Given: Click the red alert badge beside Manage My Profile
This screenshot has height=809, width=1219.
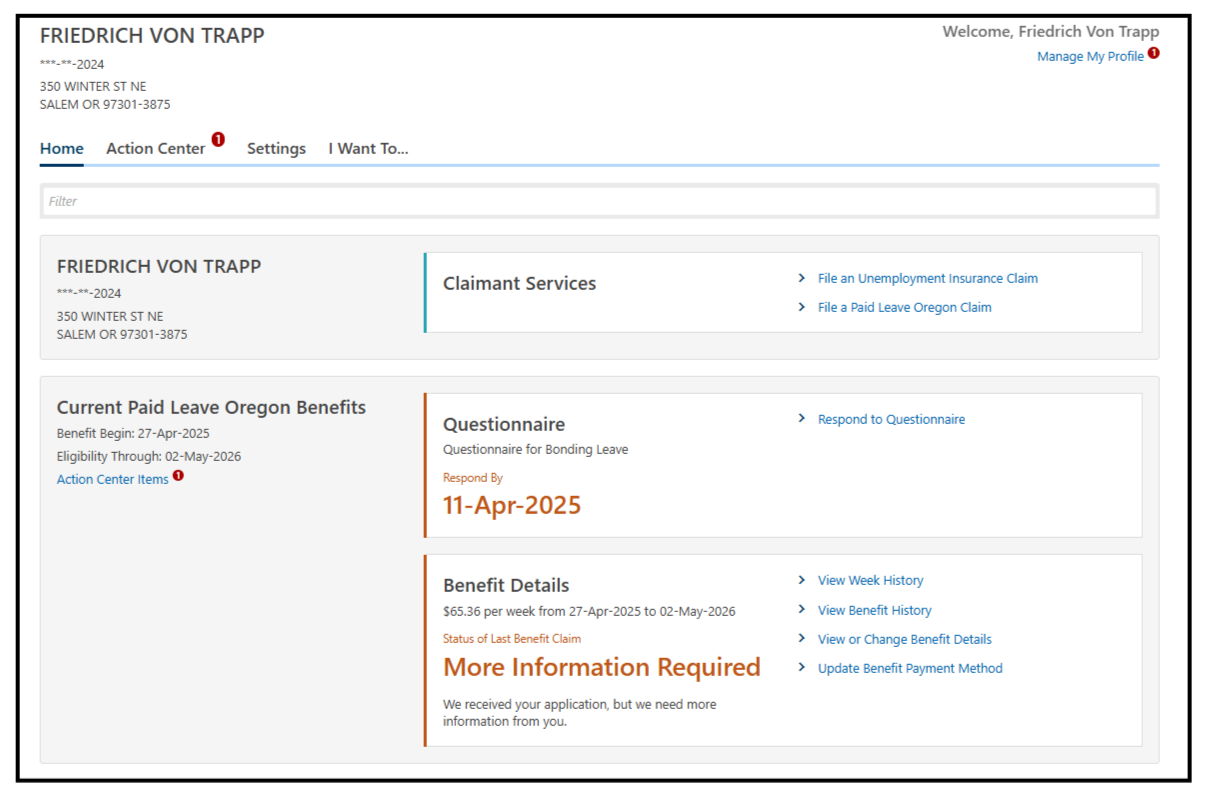Looking at the screenshot, I should (1153, 53).
